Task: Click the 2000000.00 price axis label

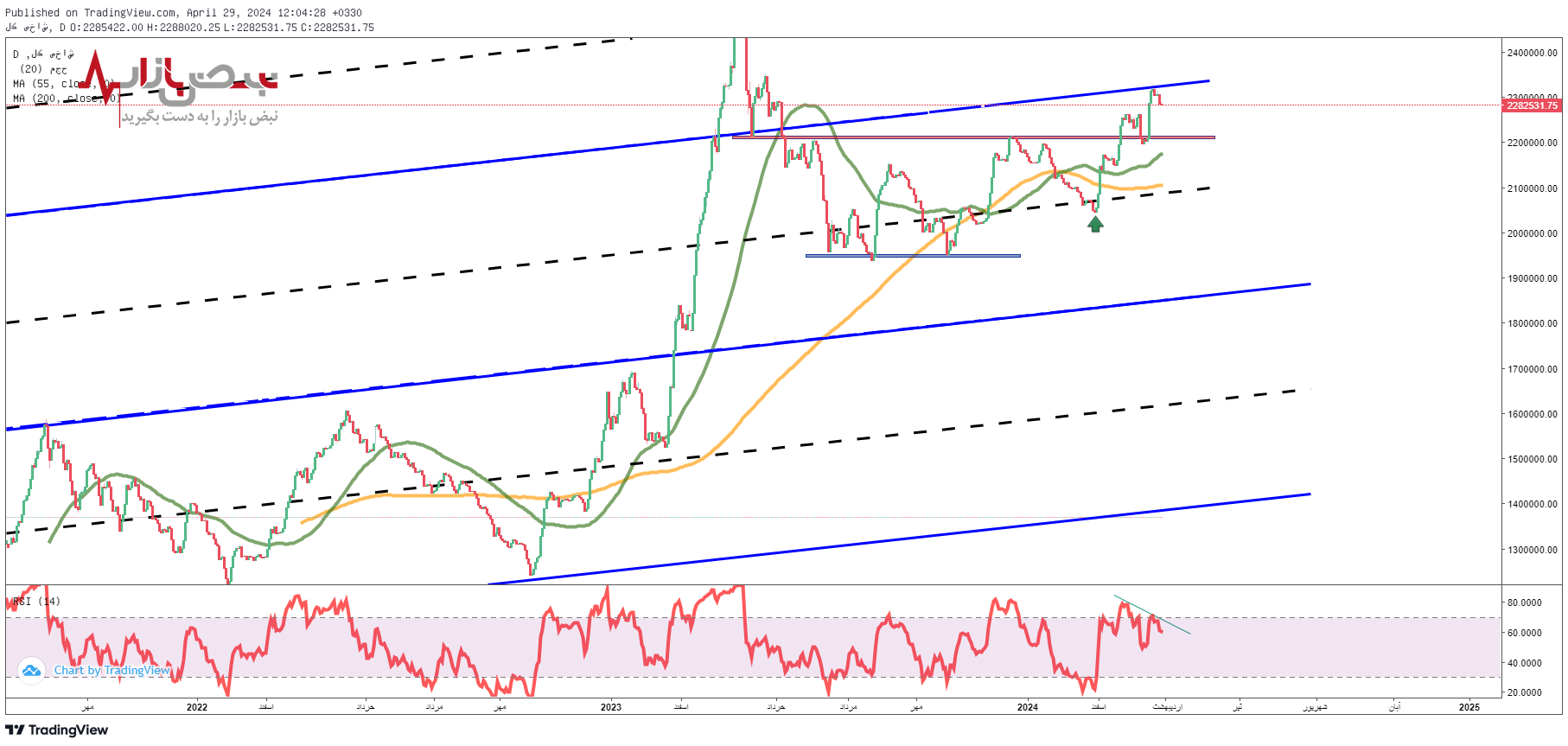Action: click(1532, 233)
